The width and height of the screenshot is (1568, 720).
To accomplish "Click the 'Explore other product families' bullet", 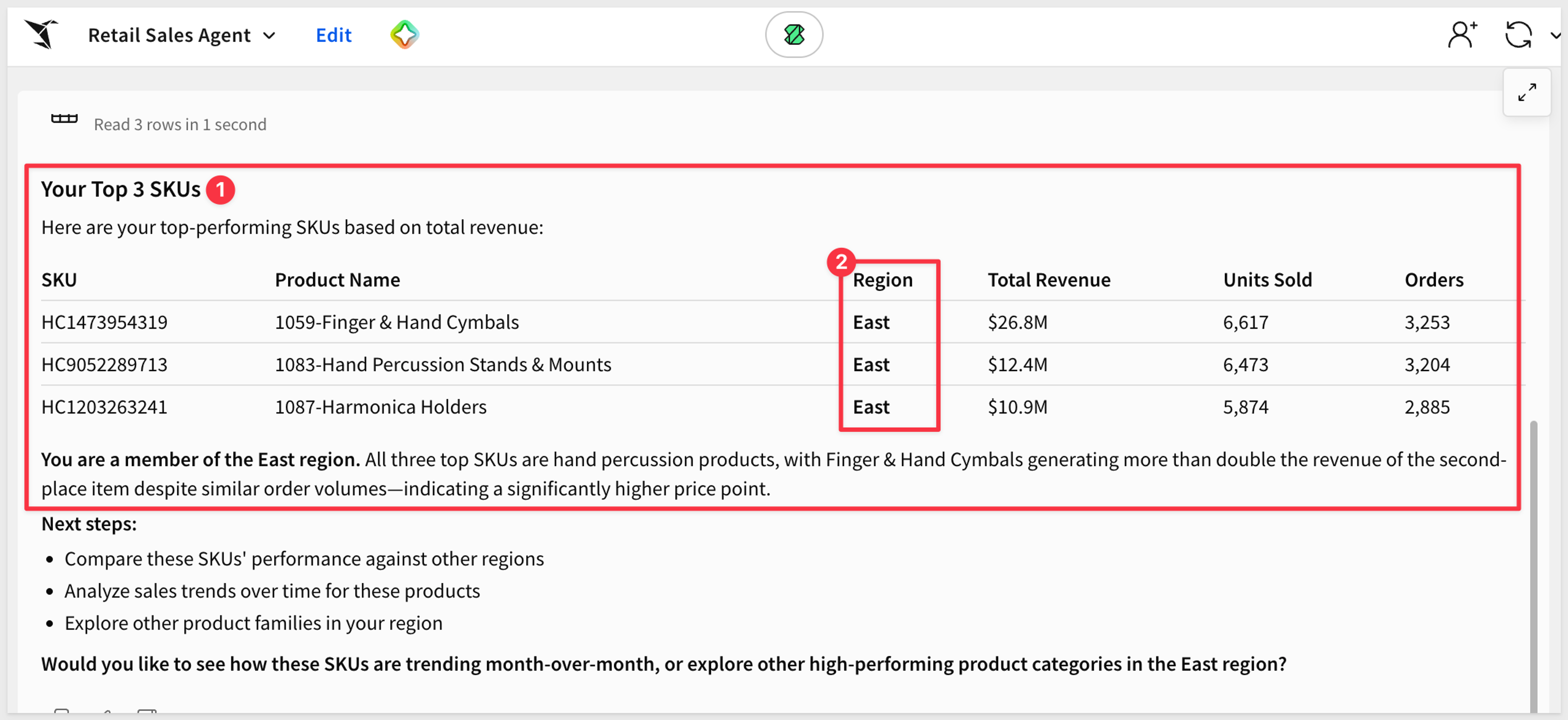I will [253, 623].
